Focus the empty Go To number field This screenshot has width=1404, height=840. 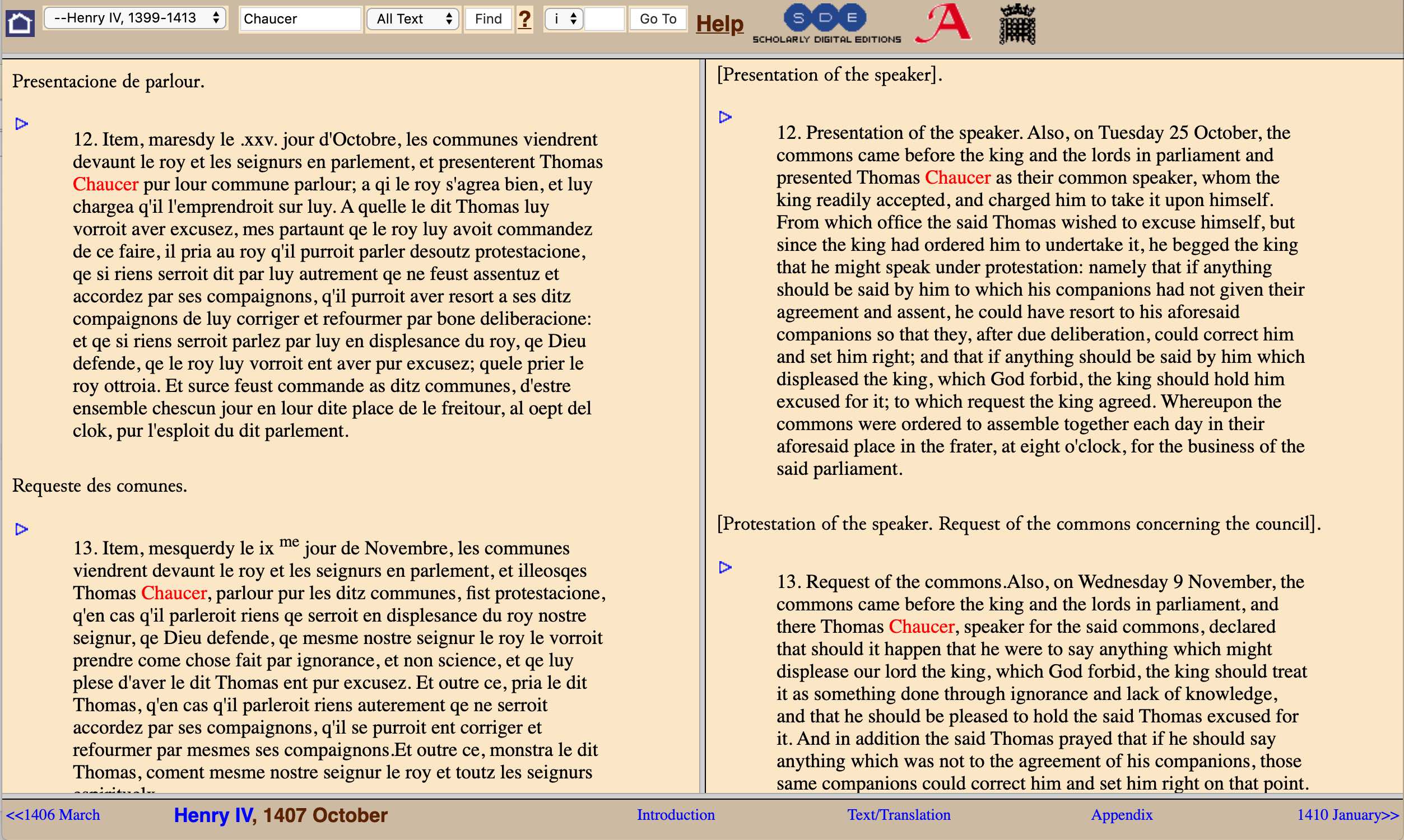(x=604, y=19)
